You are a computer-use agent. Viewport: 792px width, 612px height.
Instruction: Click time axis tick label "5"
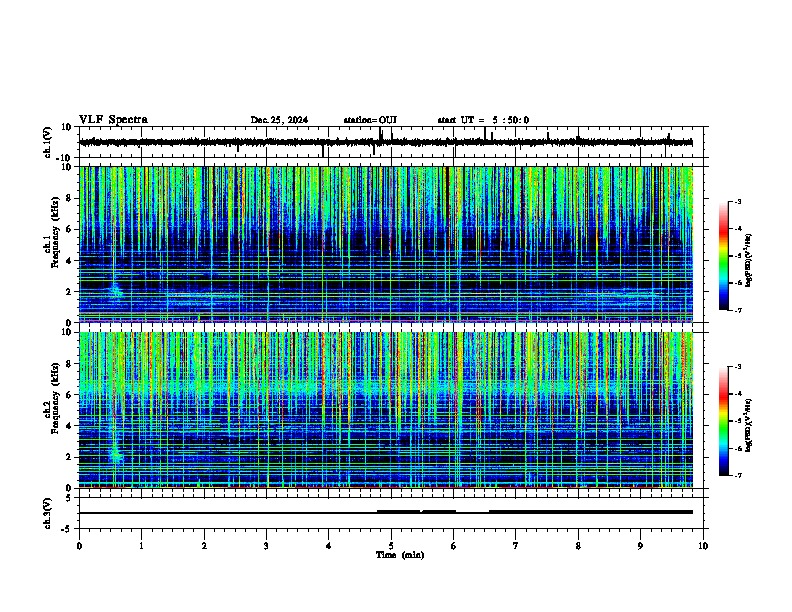[391, 546]
